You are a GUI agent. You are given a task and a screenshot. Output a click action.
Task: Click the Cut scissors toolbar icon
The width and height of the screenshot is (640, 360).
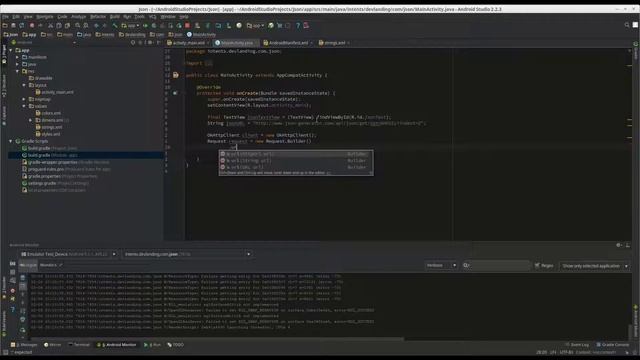[50, 25]
